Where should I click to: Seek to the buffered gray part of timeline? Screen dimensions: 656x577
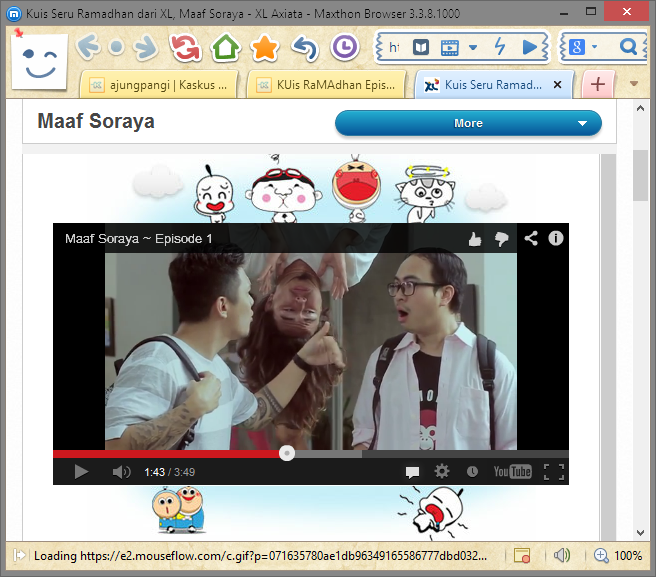click(x=328, y=454)
